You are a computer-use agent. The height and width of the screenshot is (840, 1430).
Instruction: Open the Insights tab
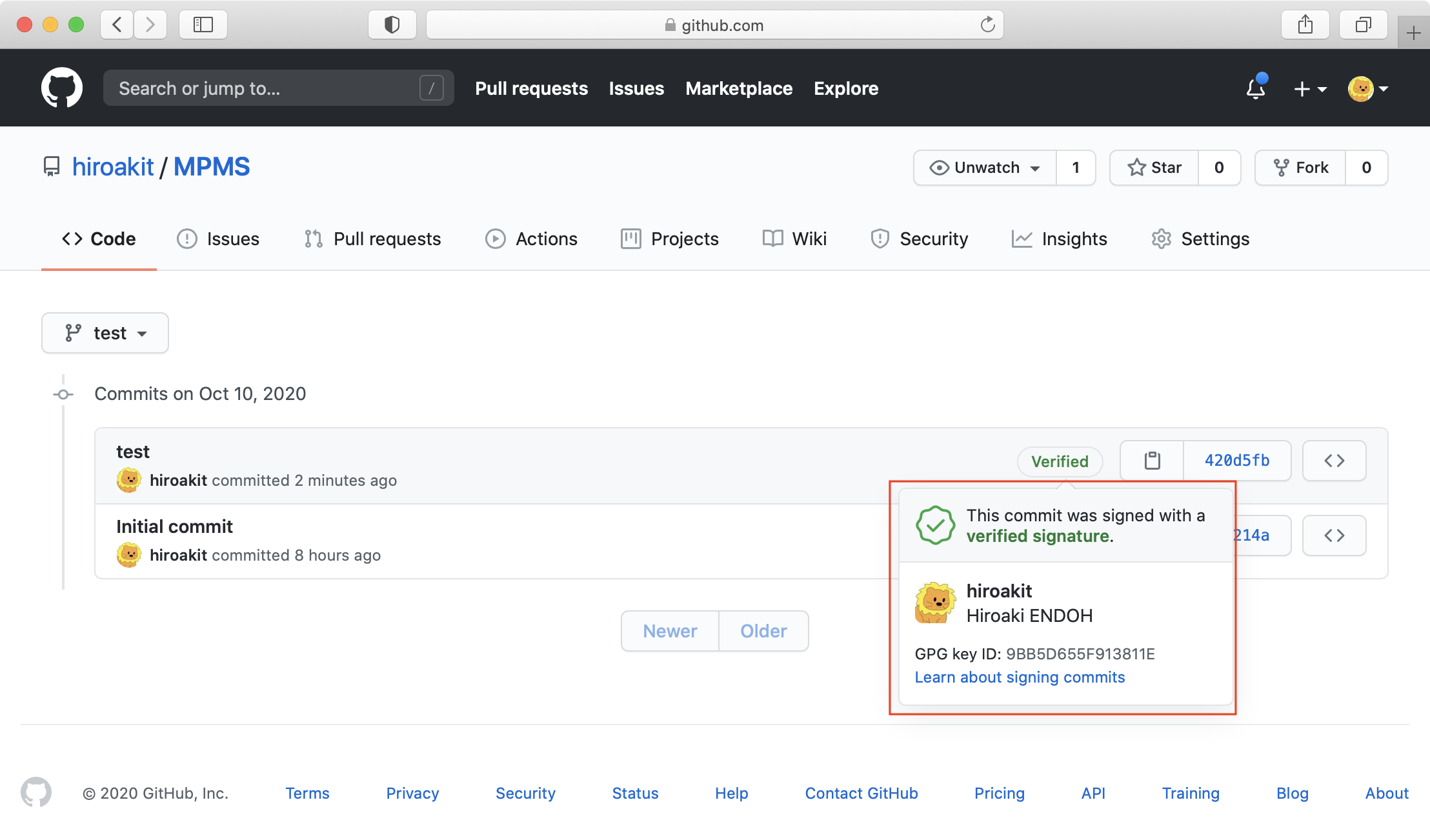point(1060,239)
